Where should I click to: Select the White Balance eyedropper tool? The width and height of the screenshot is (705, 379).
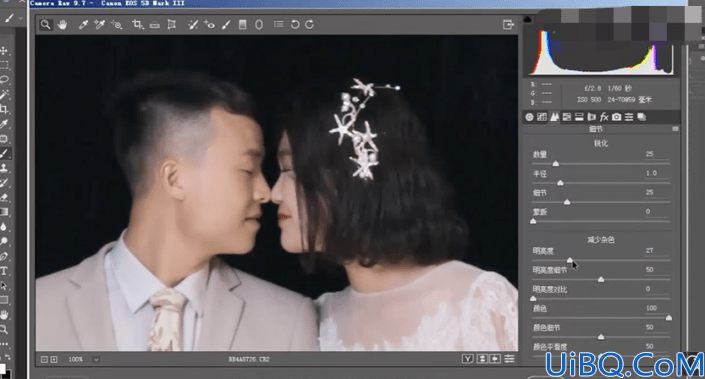[x=83, y=25]
